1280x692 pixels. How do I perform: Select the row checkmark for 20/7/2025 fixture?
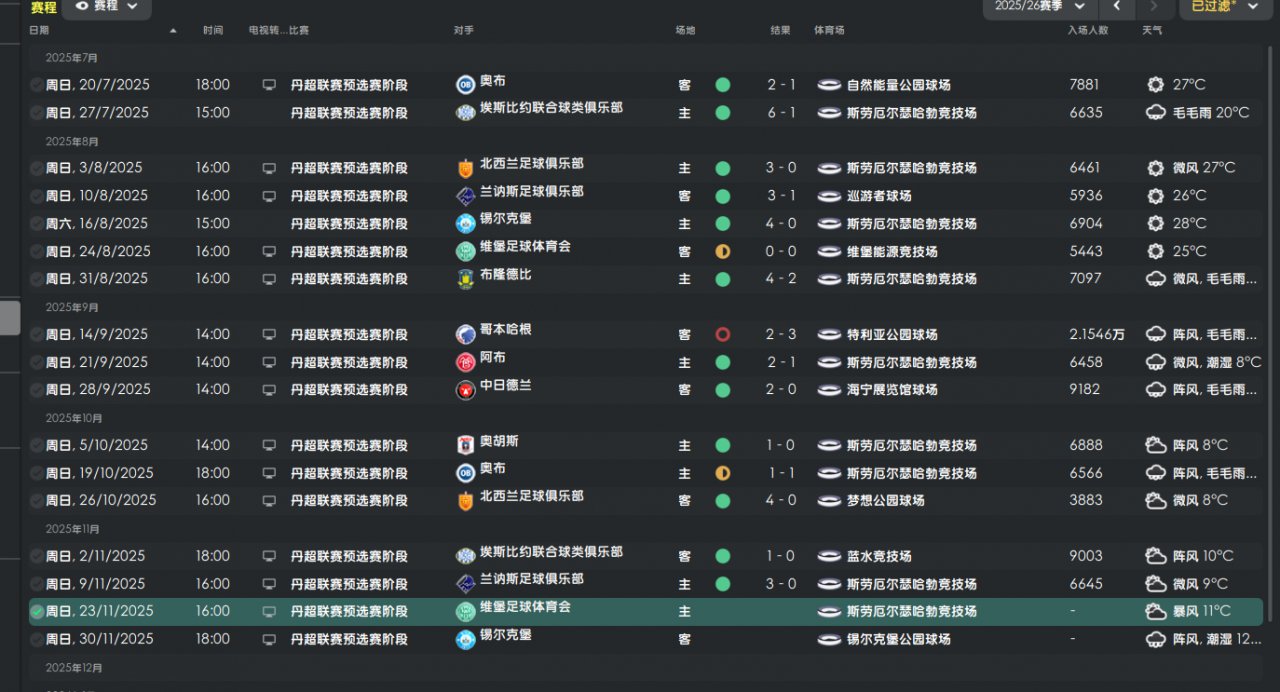coord(37,85)
